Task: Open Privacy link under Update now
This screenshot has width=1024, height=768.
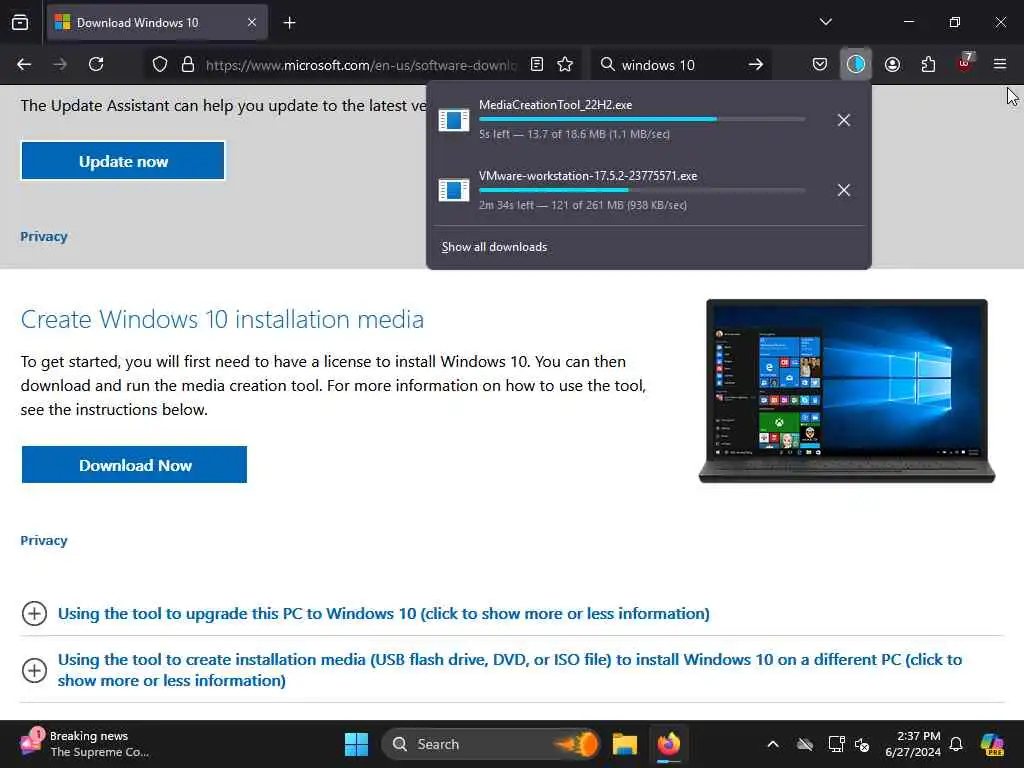Action: (x=44, y=236)
